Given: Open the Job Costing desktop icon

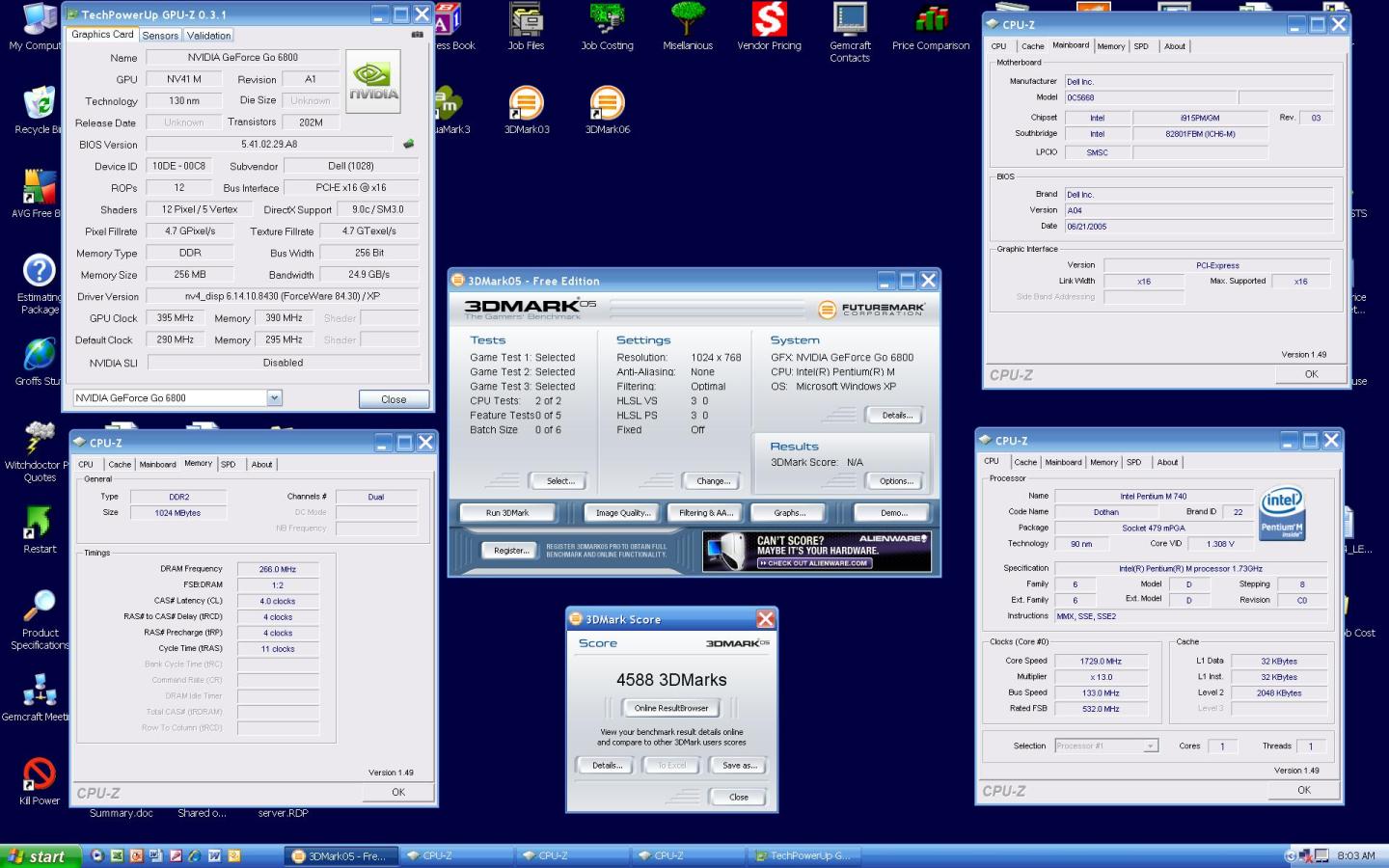Looking at the screenshot, I should click(x=607, y=19).
